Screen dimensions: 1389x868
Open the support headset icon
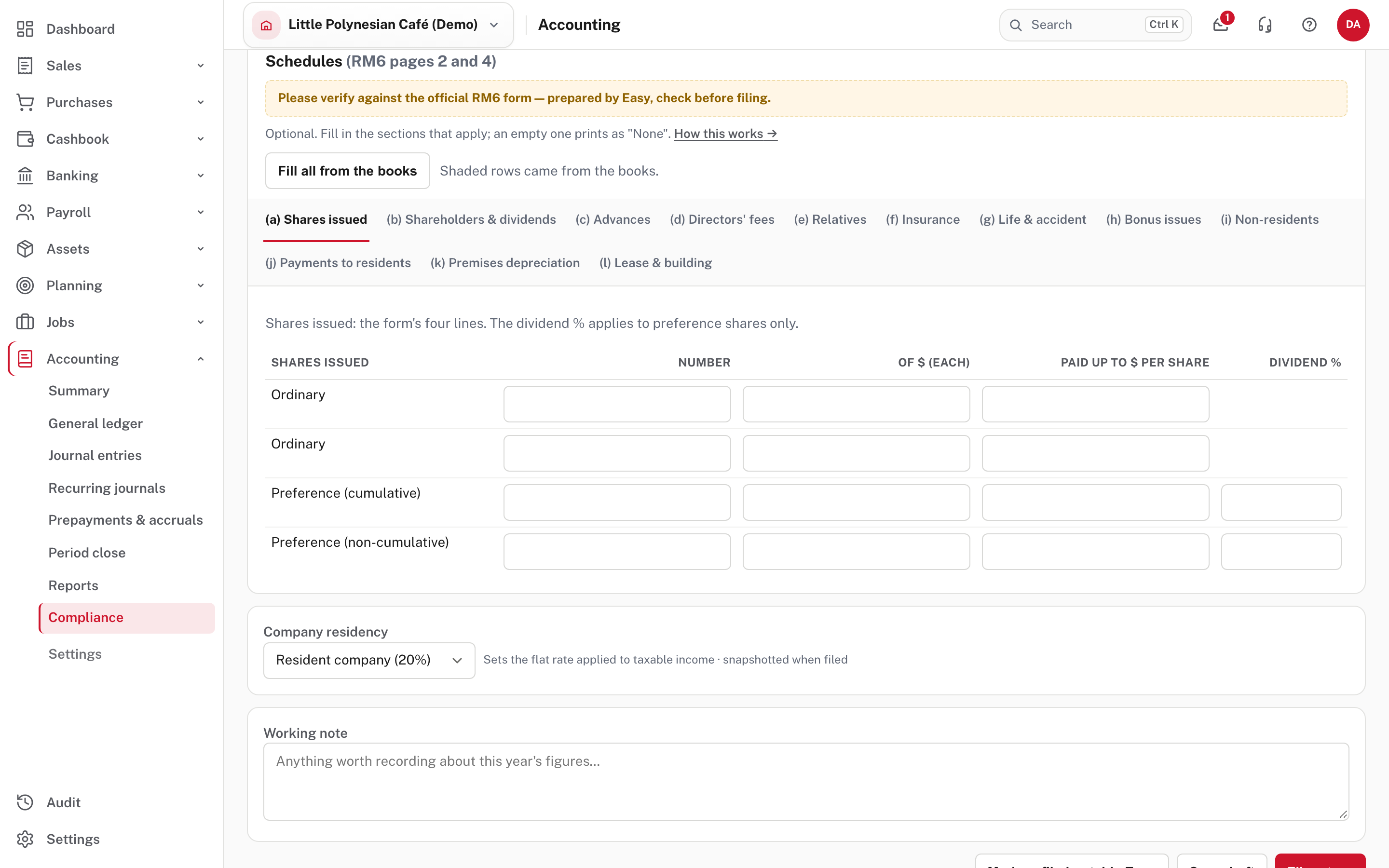click(1265, 25)
